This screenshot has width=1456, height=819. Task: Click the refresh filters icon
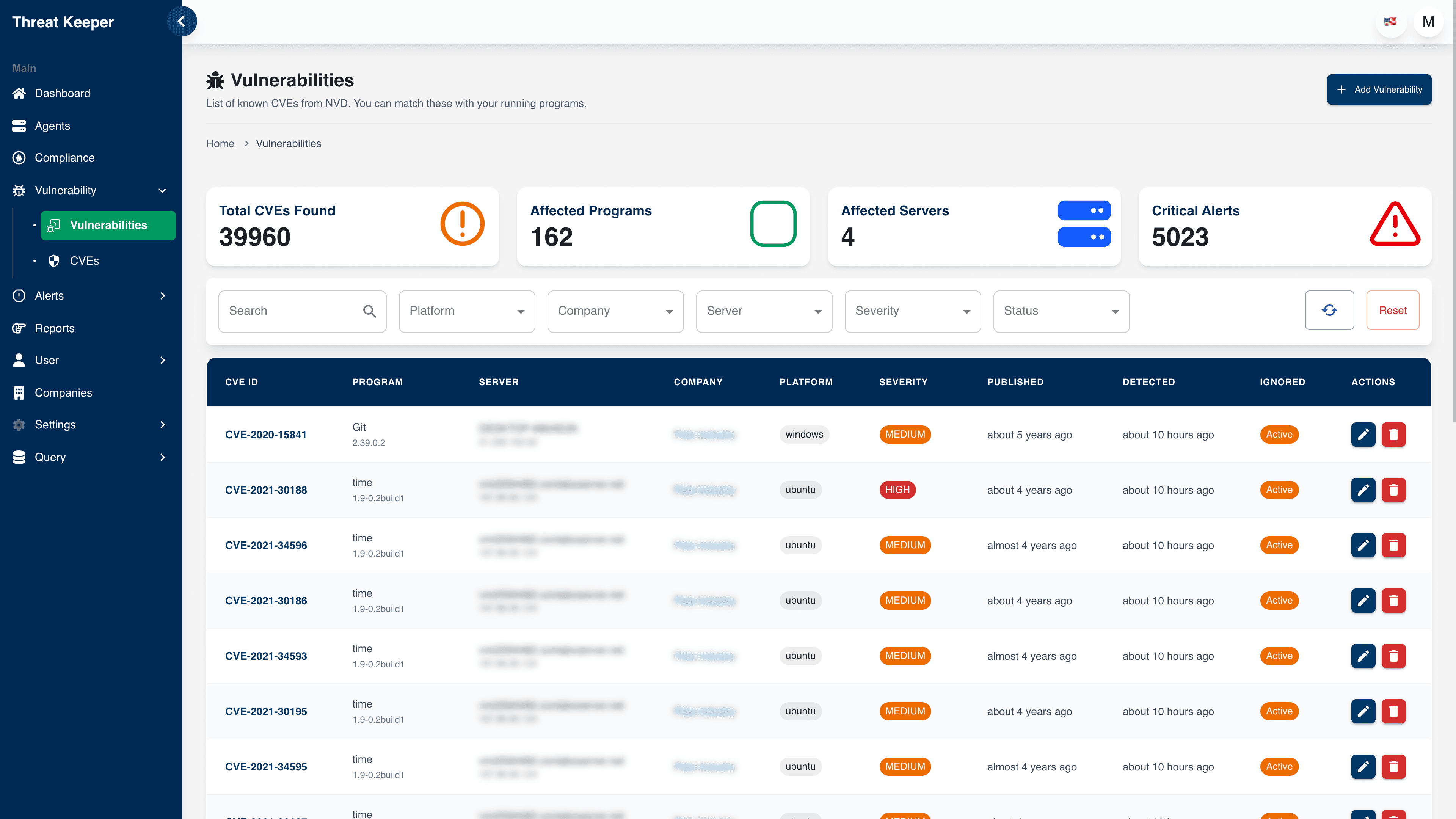[1329, 310]
